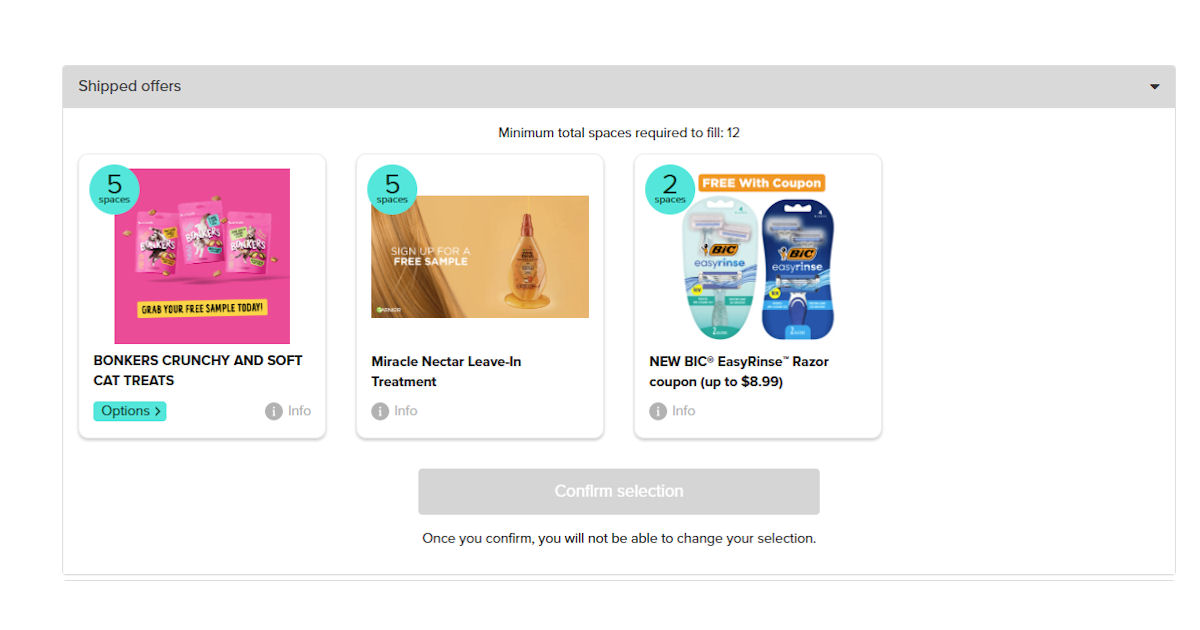Click the info icon on Miracle Nectar card

[x=380, y=411]
